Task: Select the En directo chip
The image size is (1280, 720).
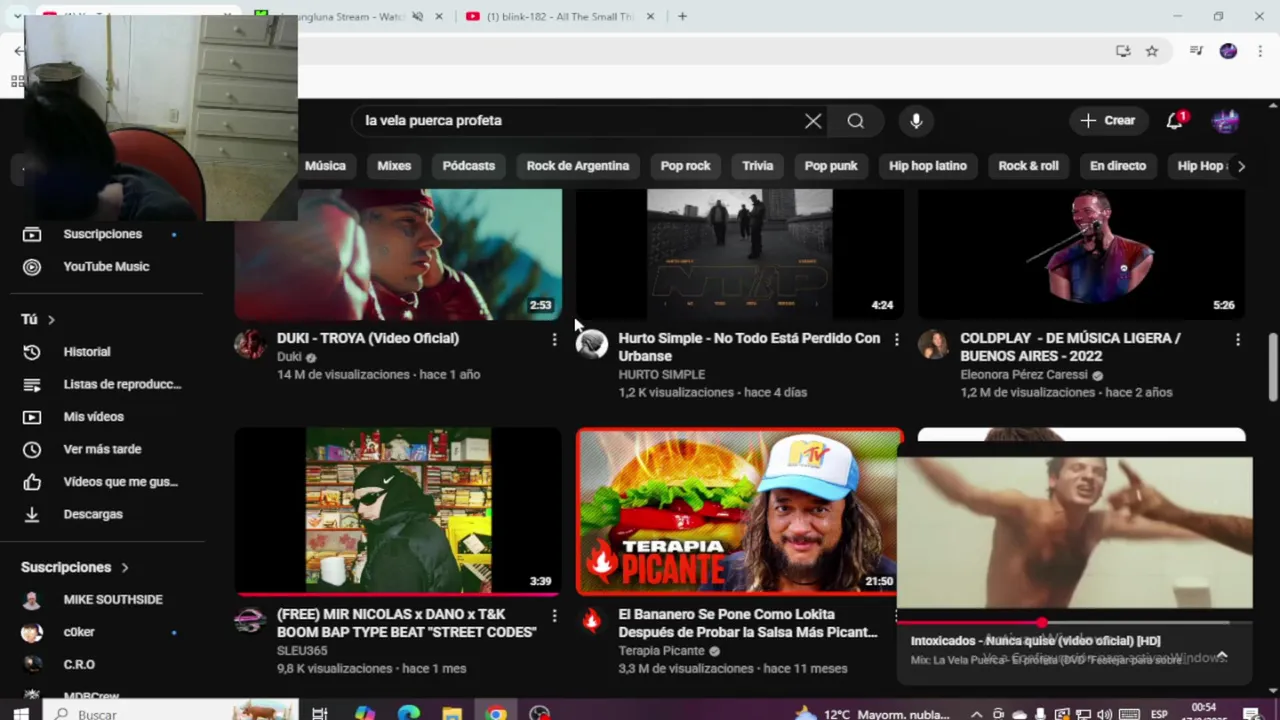Action: click(1118, 166)
